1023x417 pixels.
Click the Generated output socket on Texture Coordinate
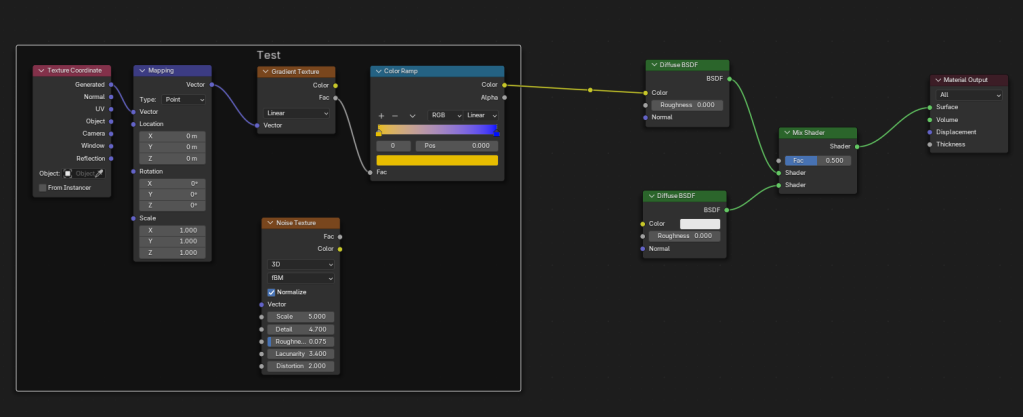coord(110,85)
